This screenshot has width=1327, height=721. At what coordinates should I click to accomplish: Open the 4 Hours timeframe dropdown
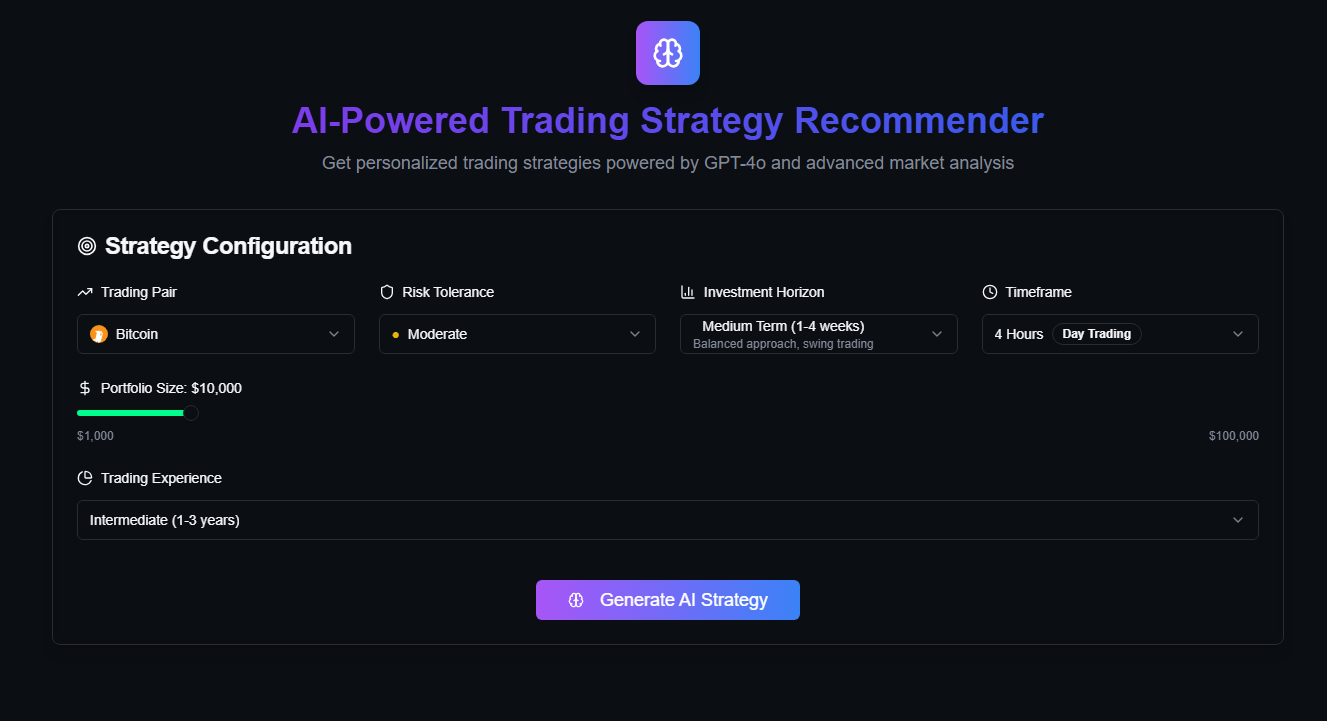click(1120, 334)
